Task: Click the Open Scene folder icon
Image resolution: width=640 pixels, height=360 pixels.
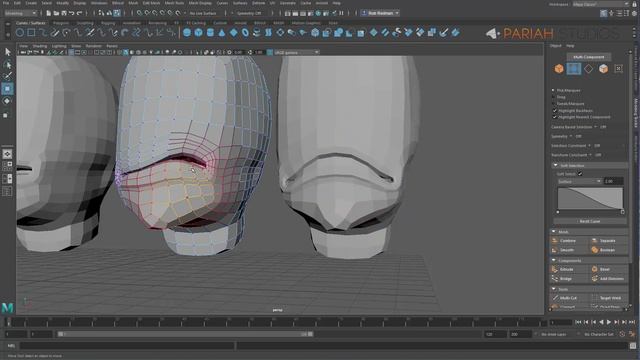Action: click(x=56, y=13)
